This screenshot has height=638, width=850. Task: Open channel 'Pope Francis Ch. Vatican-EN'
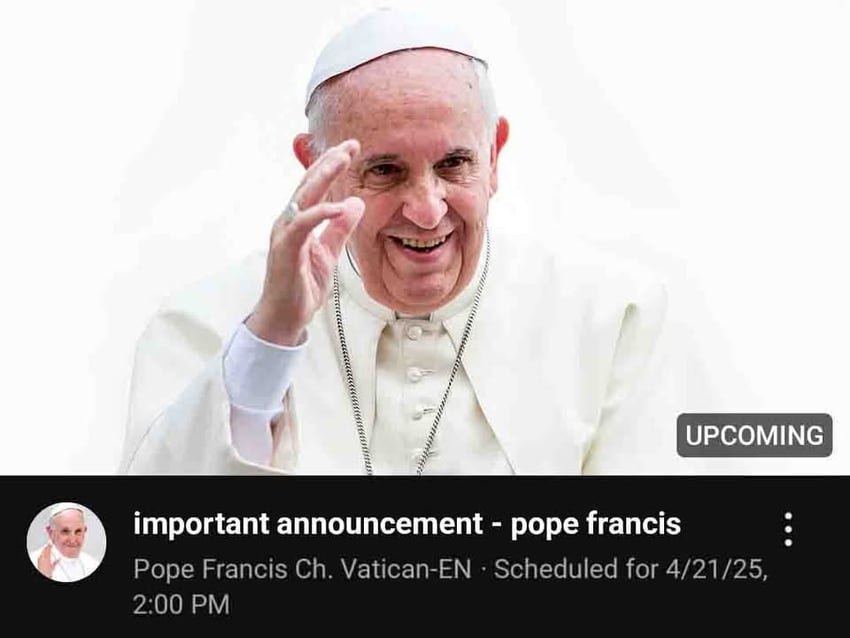click(x=302, y=569)
